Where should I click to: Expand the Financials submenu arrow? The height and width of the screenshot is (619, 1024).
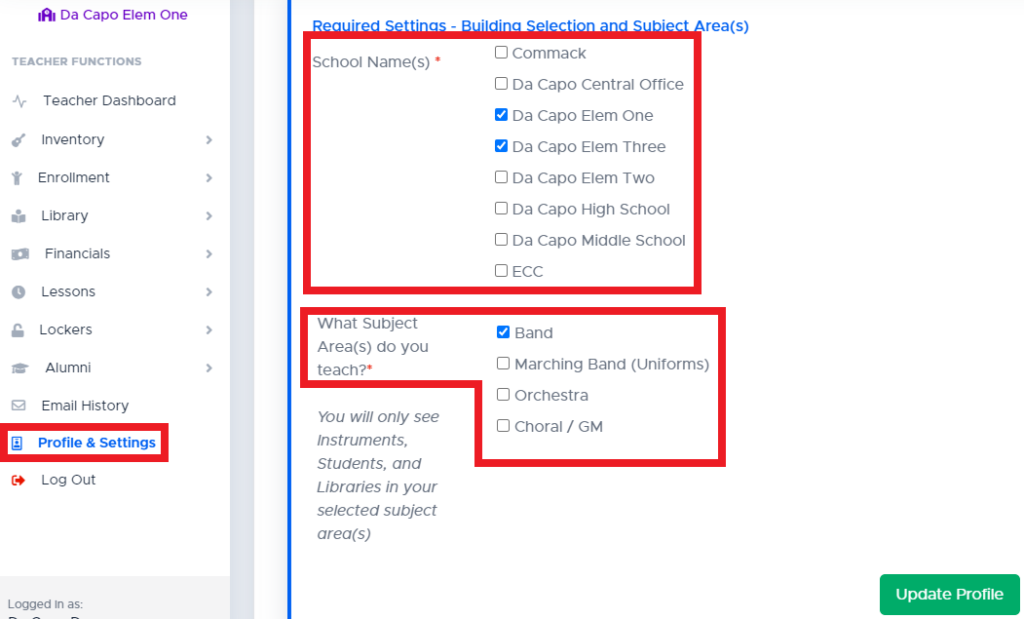(209, 254)
